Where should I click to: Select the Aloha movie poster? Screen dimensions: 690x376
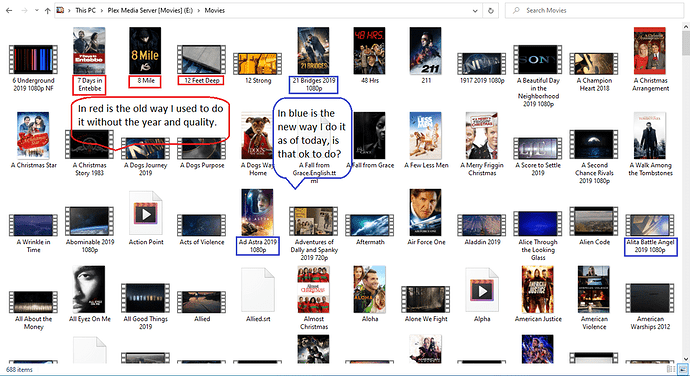pyautogui.click(x=370, y=289)
